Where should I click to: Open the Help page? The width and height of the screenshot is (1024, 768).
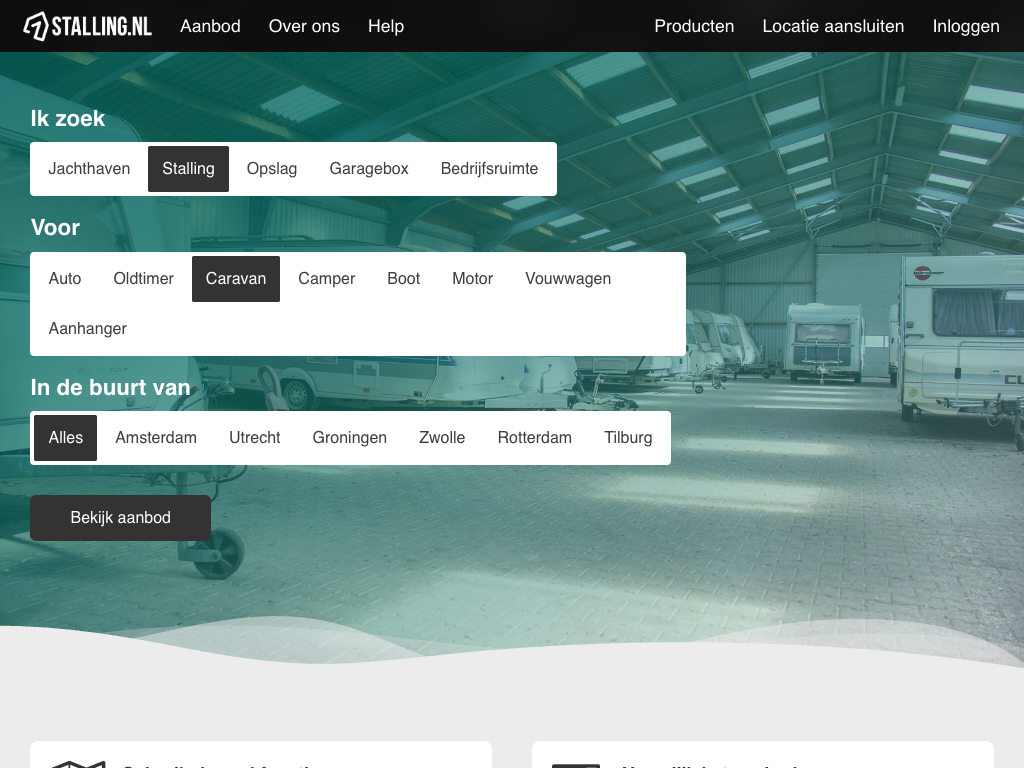click(x=386, y=26)
